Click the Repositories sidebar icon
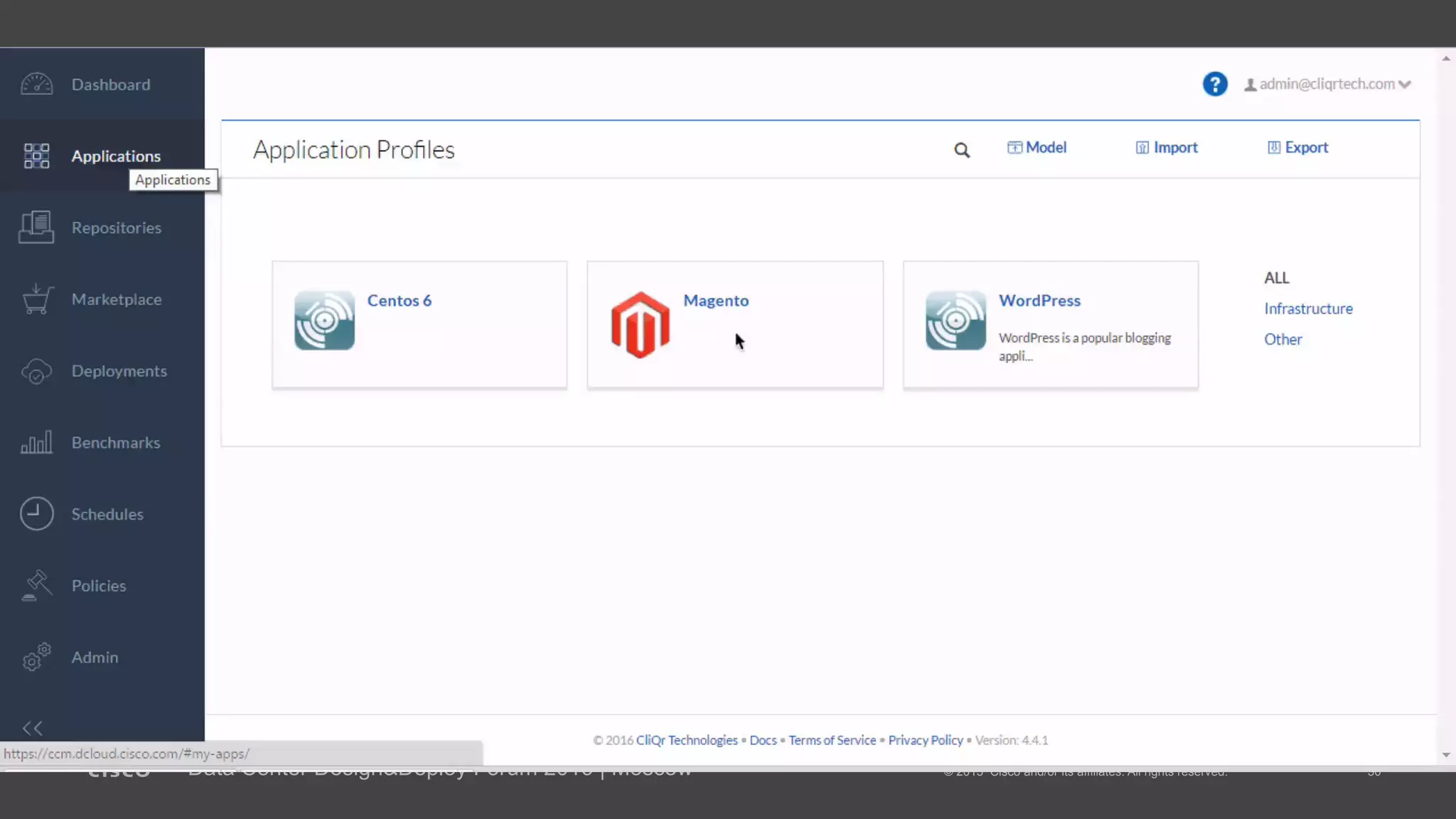The height and width of the screenshot is (819, 1456). click(x=36, y=227)
